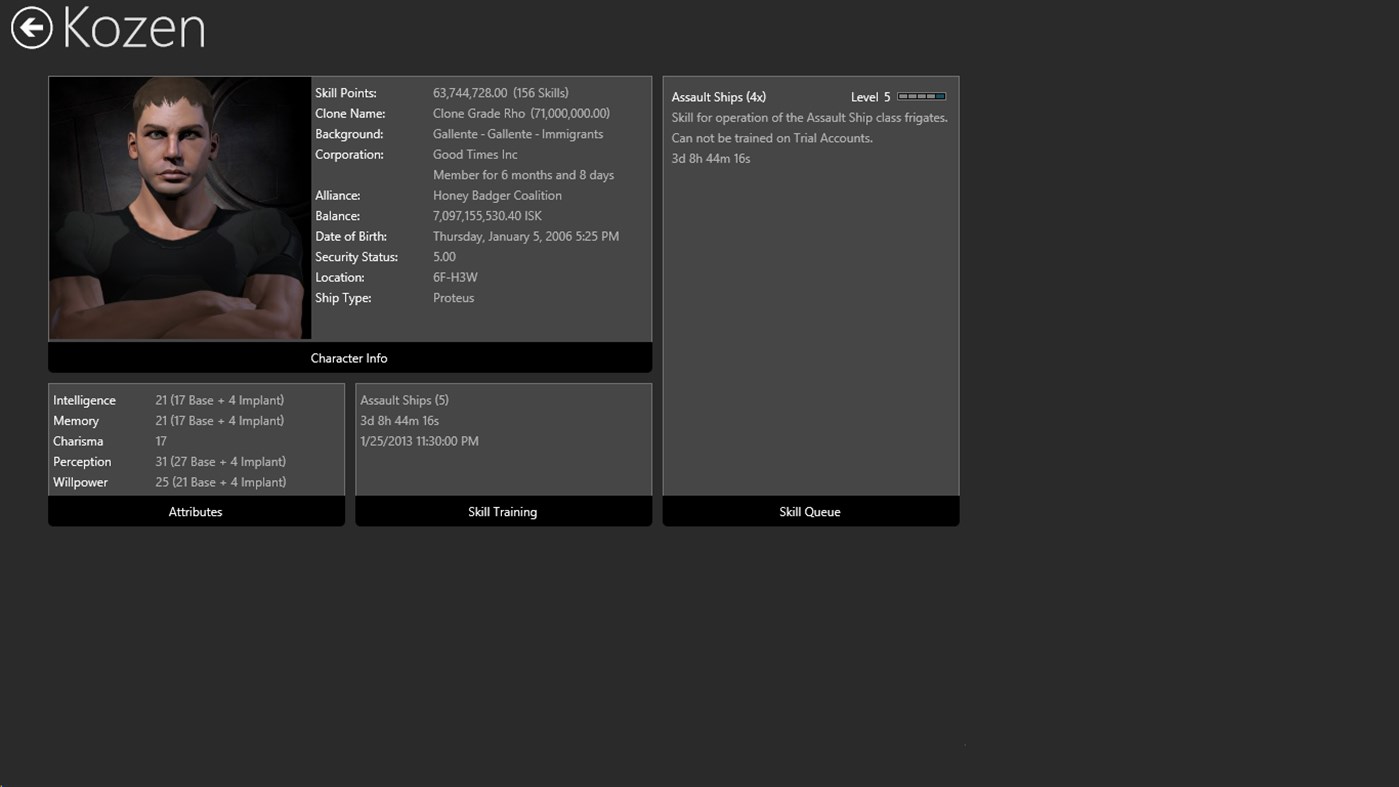Screen dimensions: 1399x787
Task: Select the character portrait of Kozen
Action: pos(180,207)
